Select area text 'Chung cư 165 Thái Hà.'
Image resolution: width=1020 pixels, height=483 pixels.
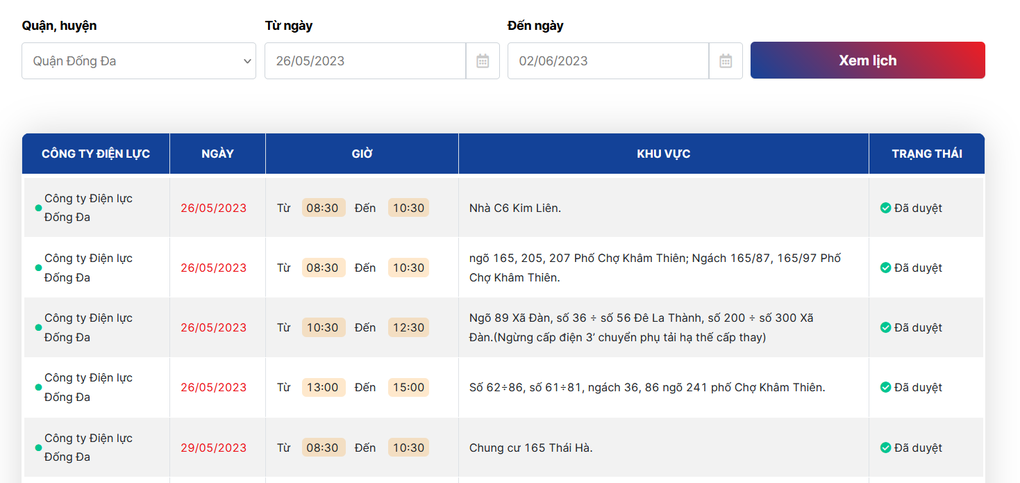(531, 448)
